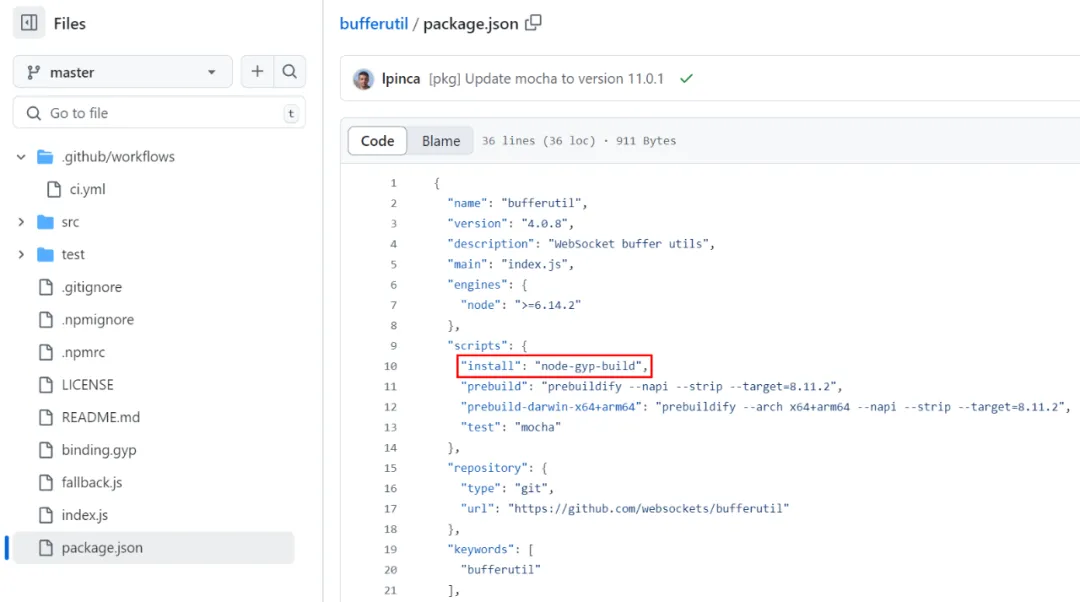Image resolution: width=1080 pixels, height=602 pixels.
Task: Open commit message Update mocha to 11.0.1
Action: pyautogui.click(x=546, y=79)
